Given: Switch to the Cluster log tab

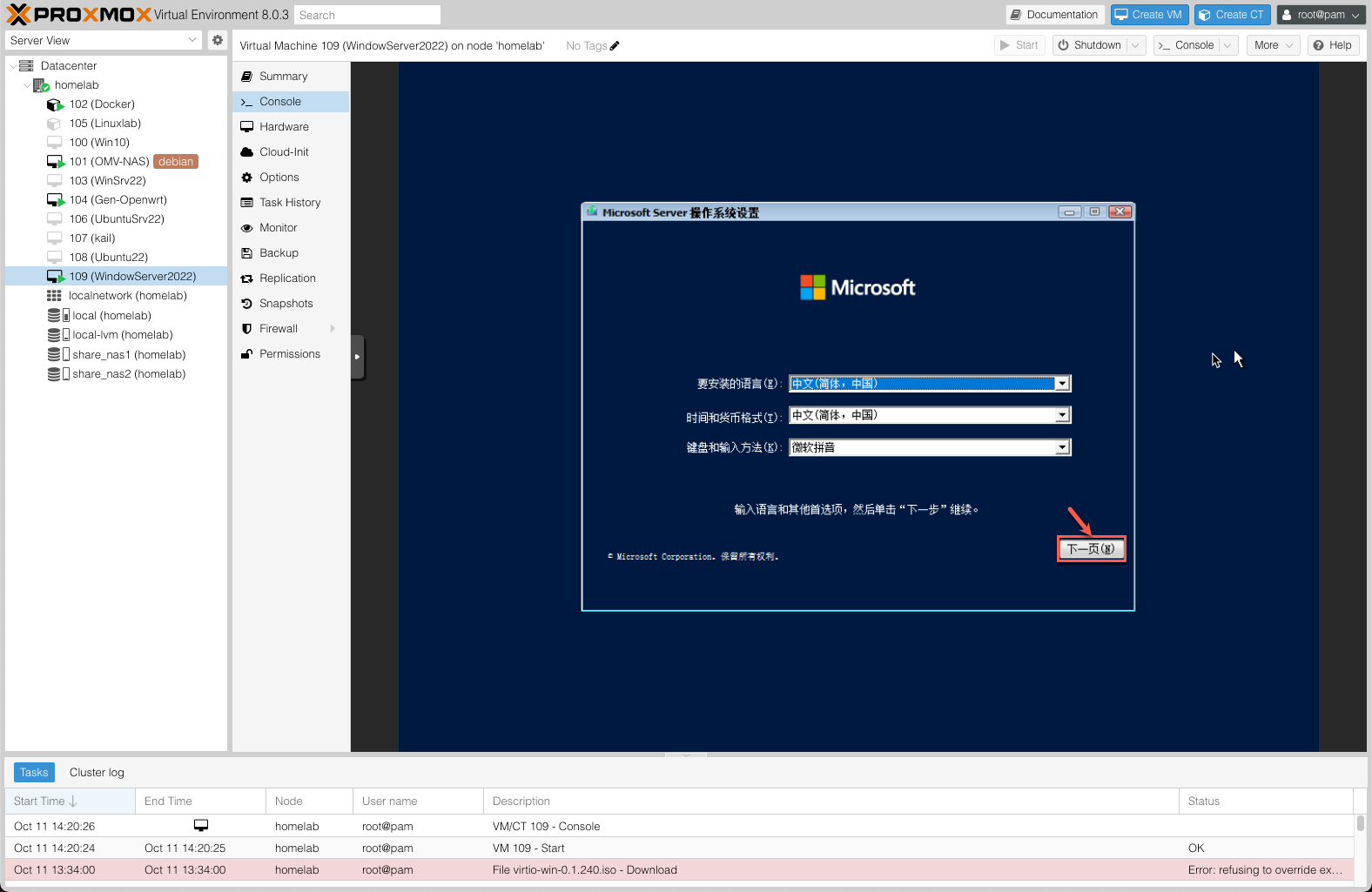Looking at the screenshot, I should pyautogui.click(x=97, y=773).
